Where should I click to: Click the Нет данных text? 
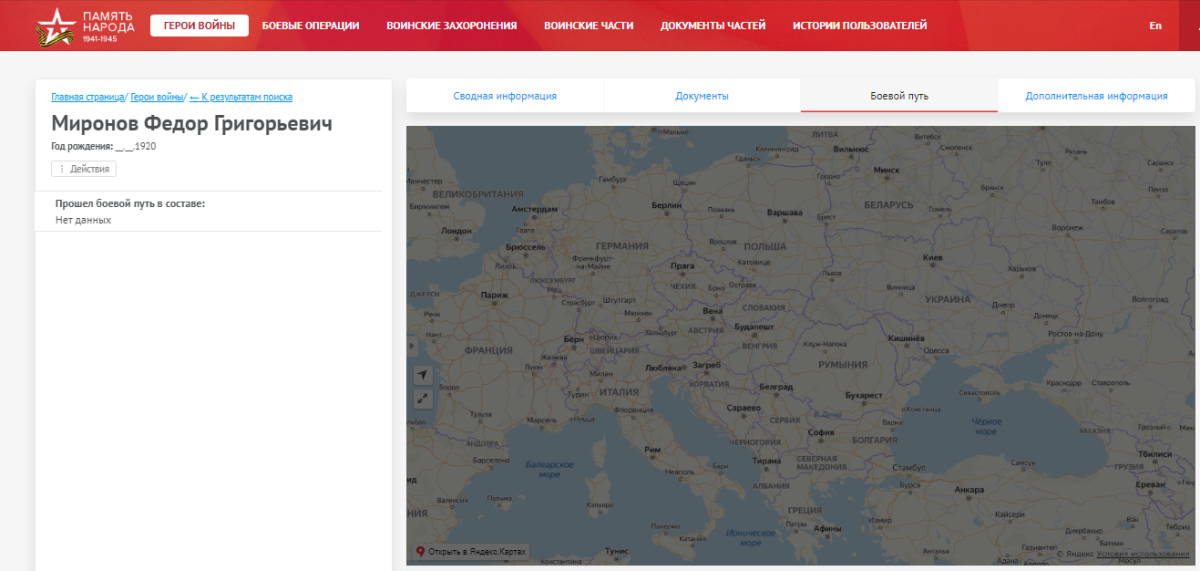[x=83, y=220]
